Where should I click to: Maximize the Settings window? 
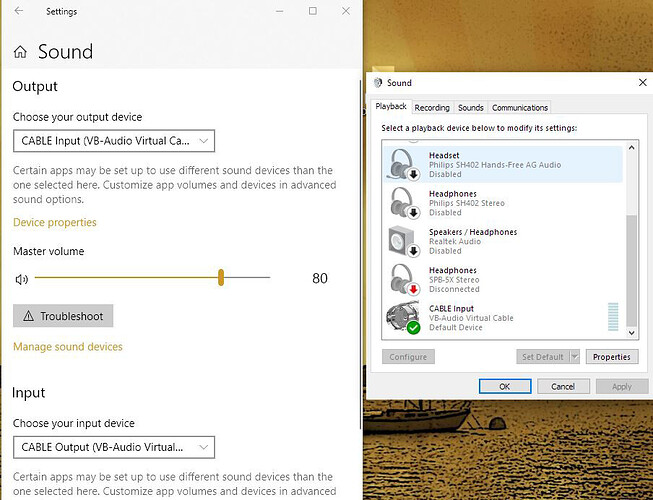click(313, 11)
